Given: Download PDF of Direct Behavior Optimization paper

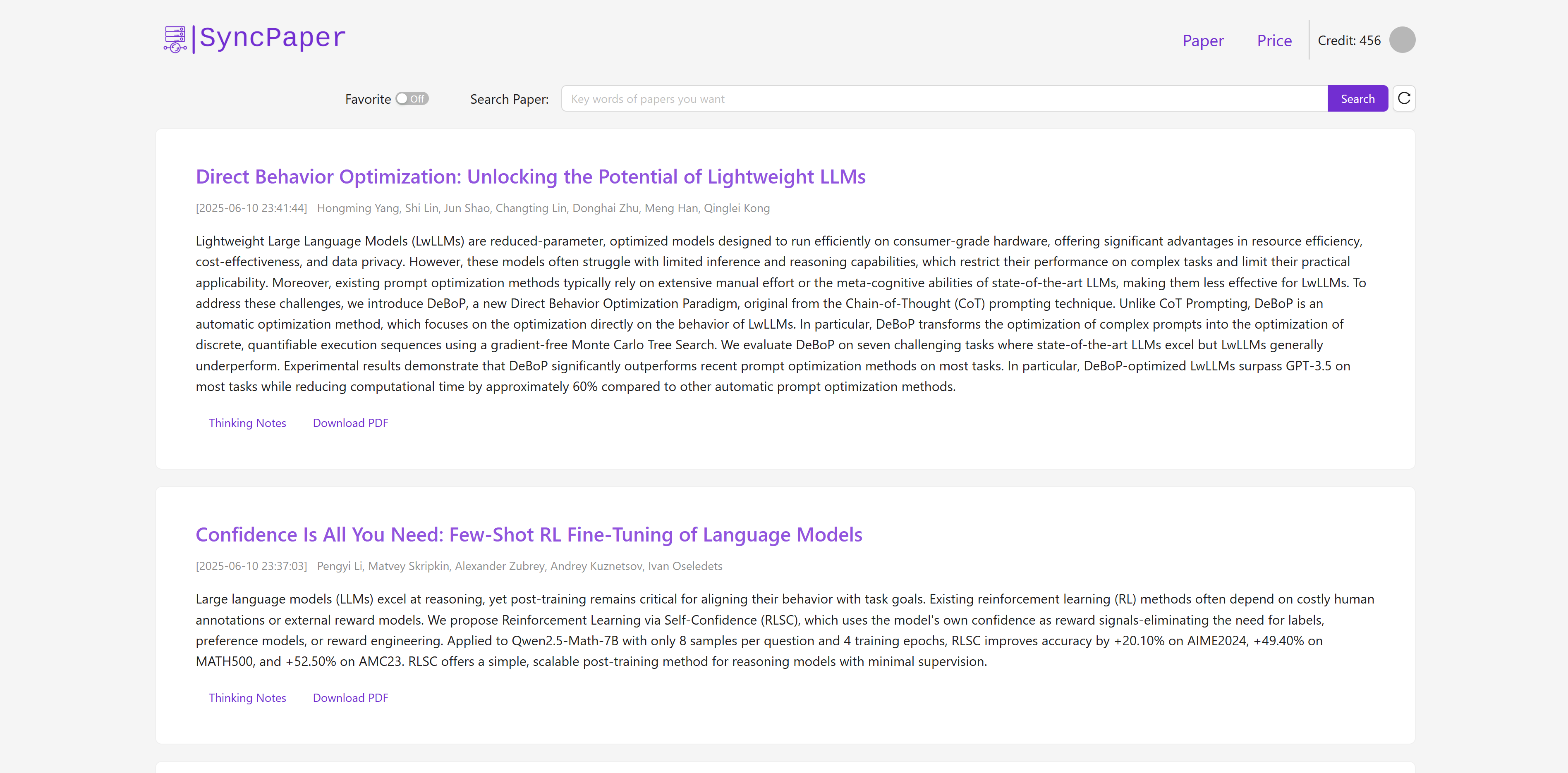Looking at the screenshot, I should coord(350,423).
